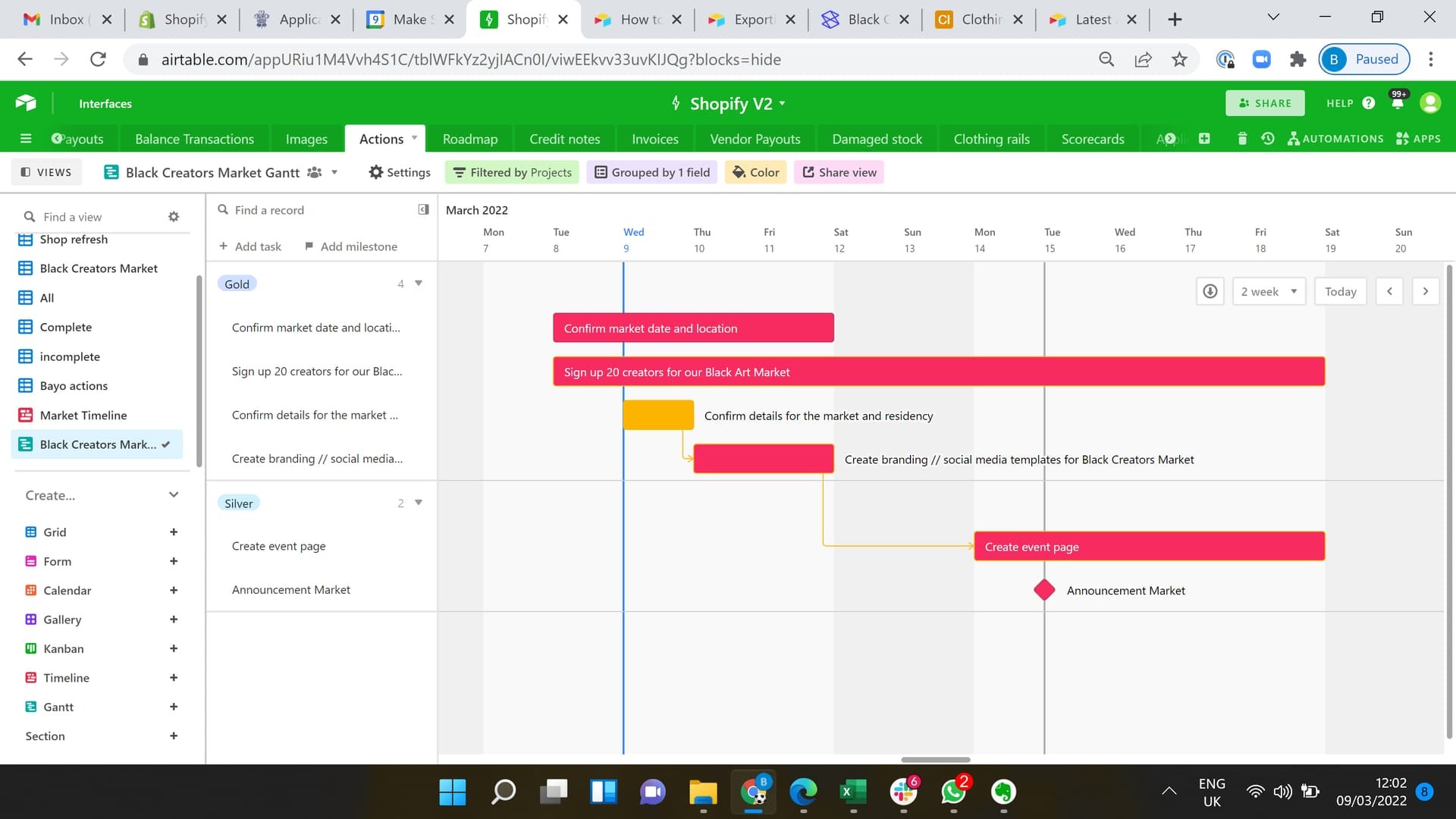The width and height of the screenshot is (1456, 819).
Task: Click Add milestone
Action: pos(350,246)
